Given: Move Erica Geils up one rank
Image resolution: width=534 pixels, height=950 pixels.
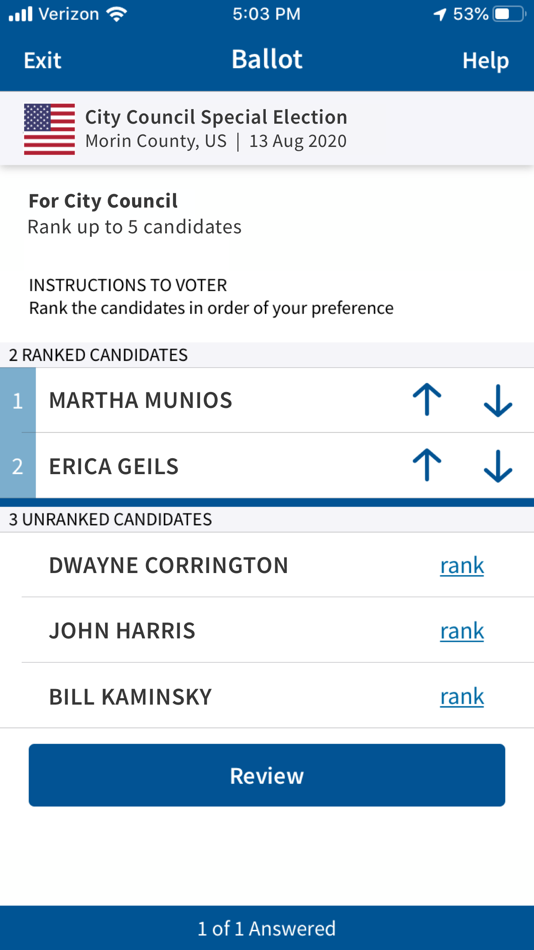Looking at the screenshot, I should (x=427, y=466).
